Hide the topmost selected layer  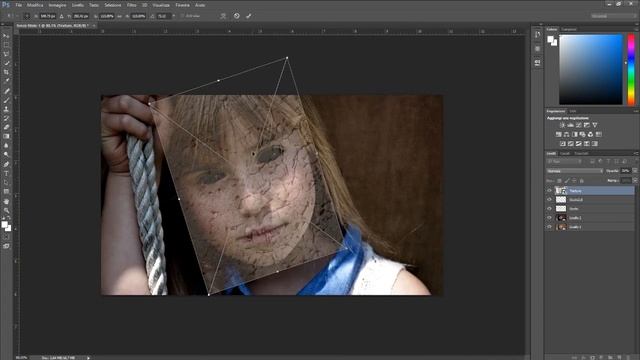click(x=549, y=191)
